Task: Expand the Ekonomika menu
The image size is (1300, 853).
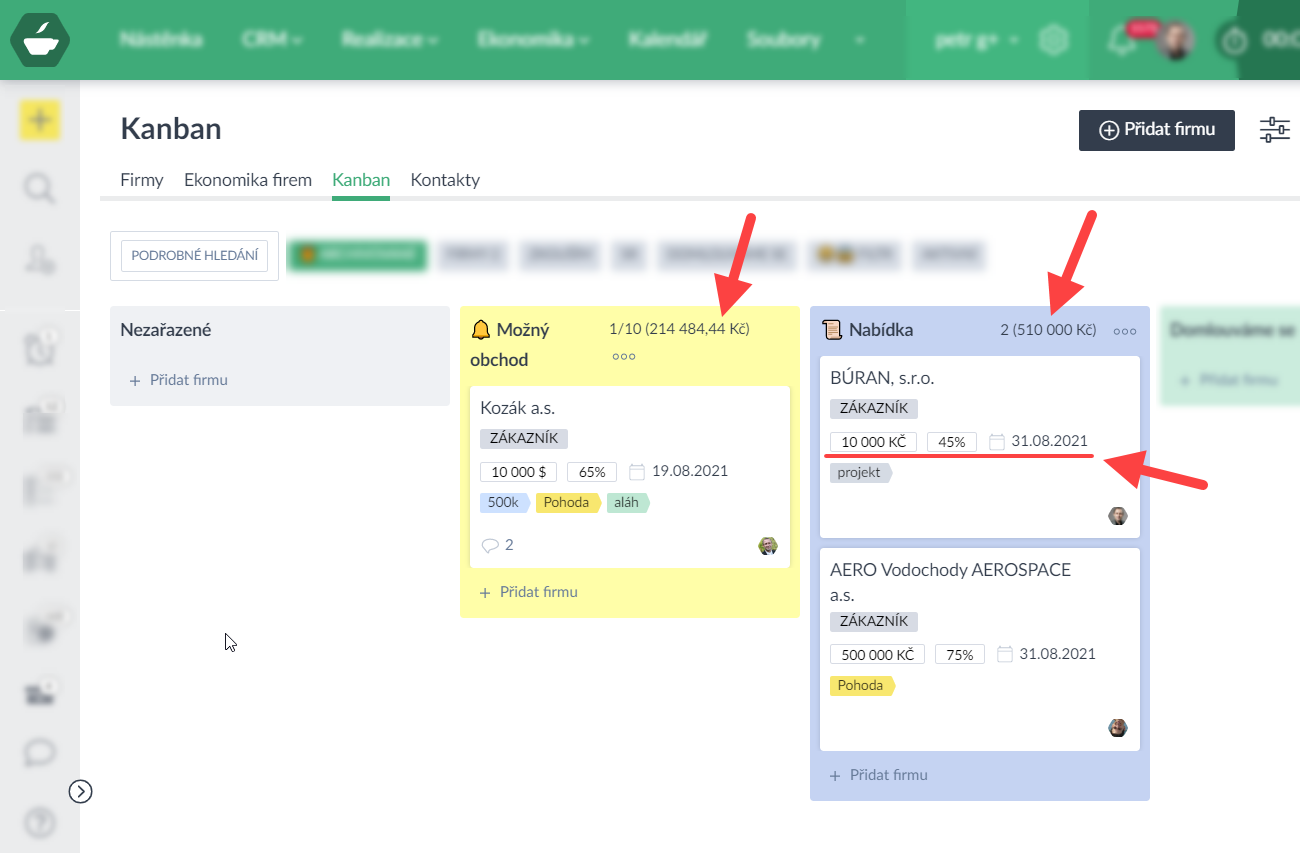Action: [532, 40]
